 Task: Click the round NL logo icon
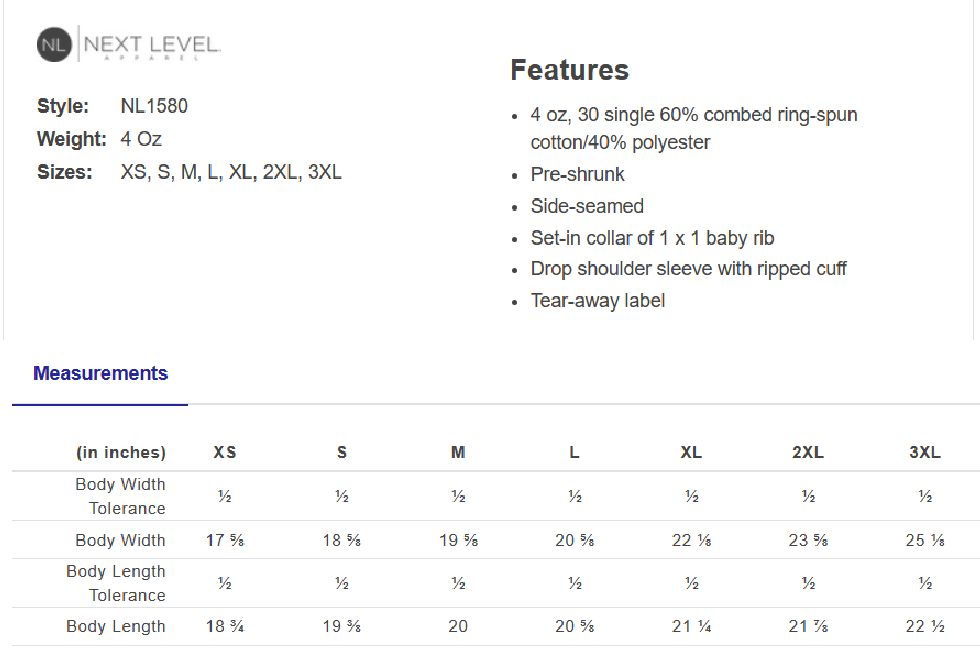[55, 45]
